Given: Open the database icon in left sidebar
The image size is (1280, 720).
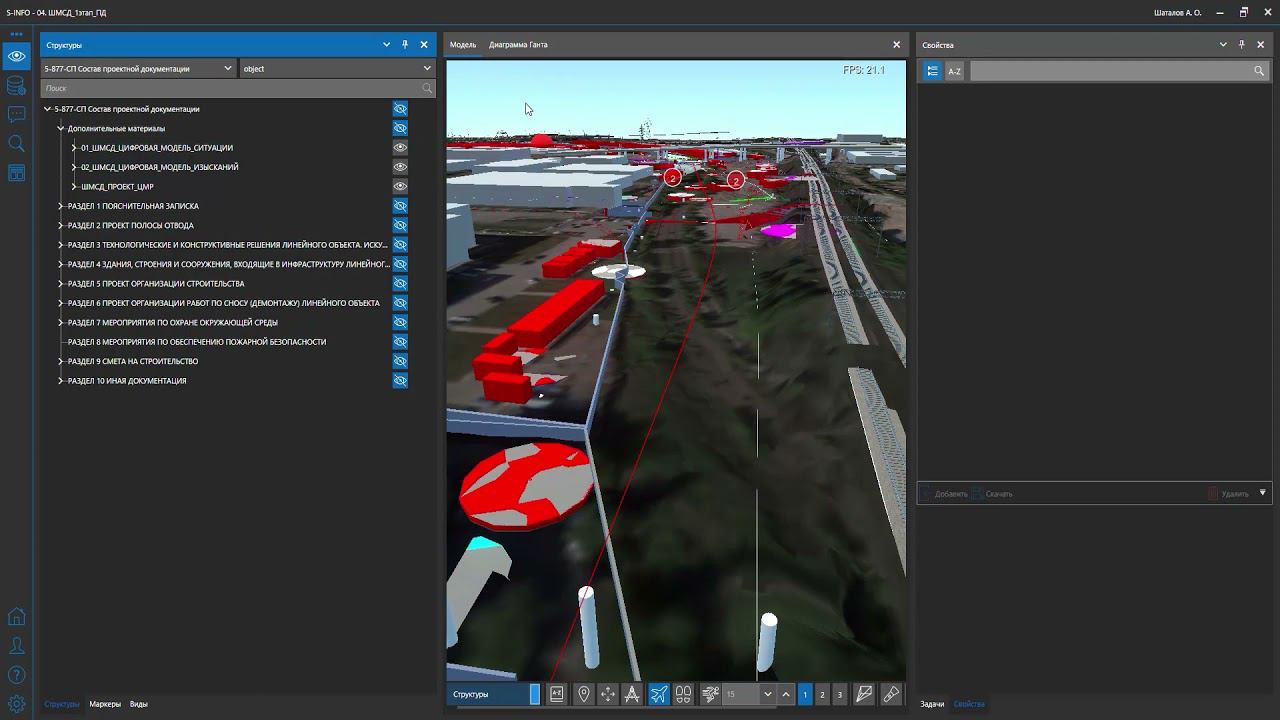Looking at the screenshot, I should click(16, 86).
